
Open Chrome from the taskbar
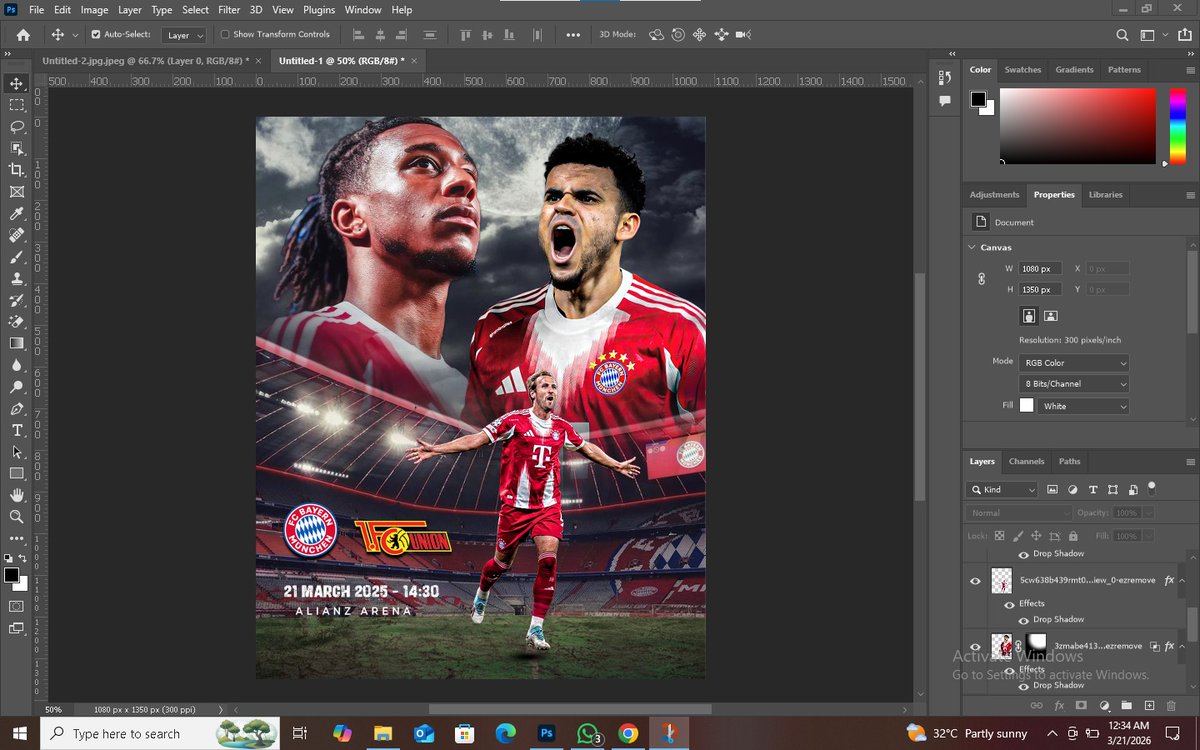[x=628, y=733]
